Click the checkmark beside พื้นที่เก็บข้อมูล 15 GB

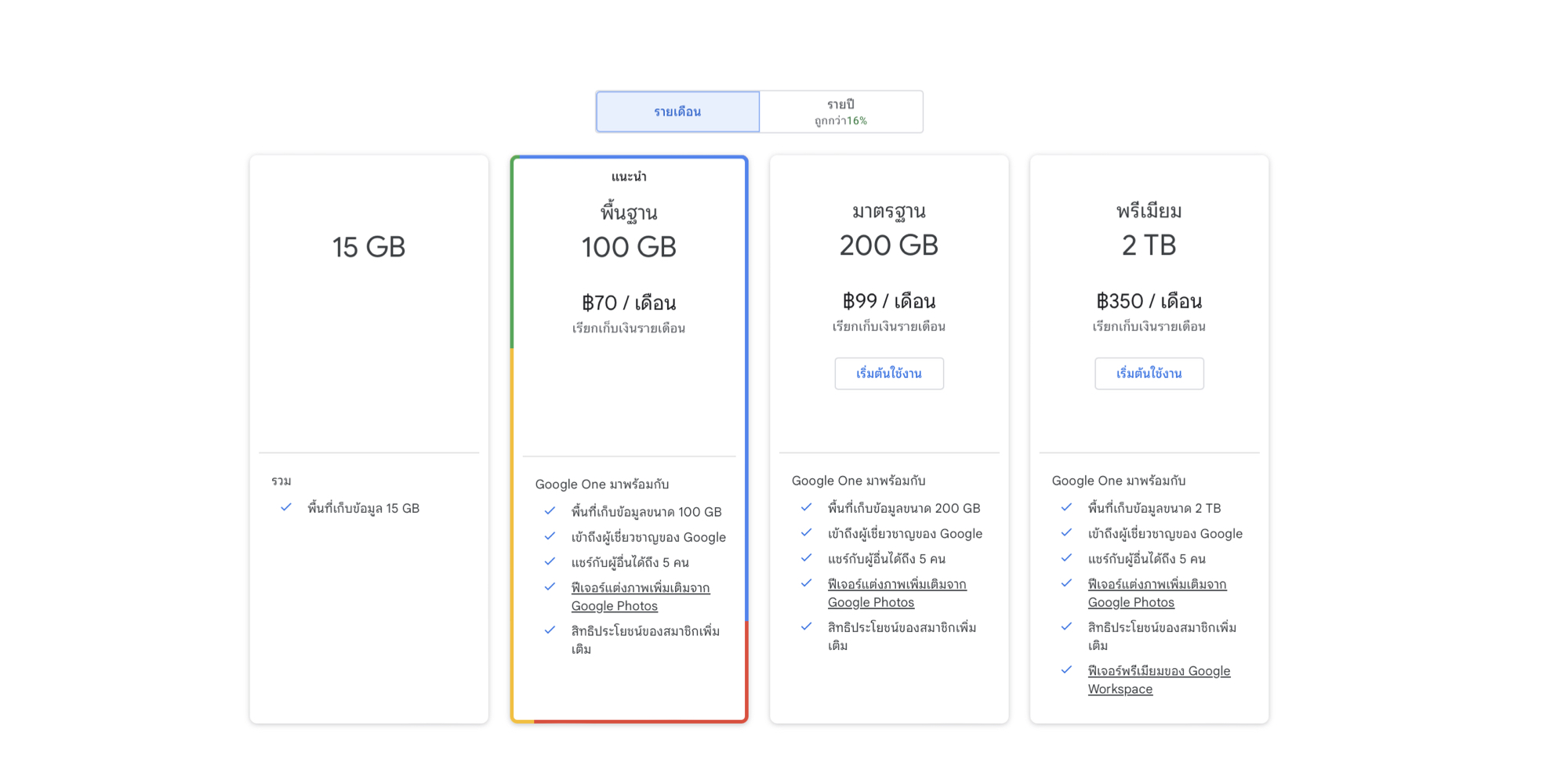tap(286, 507)
